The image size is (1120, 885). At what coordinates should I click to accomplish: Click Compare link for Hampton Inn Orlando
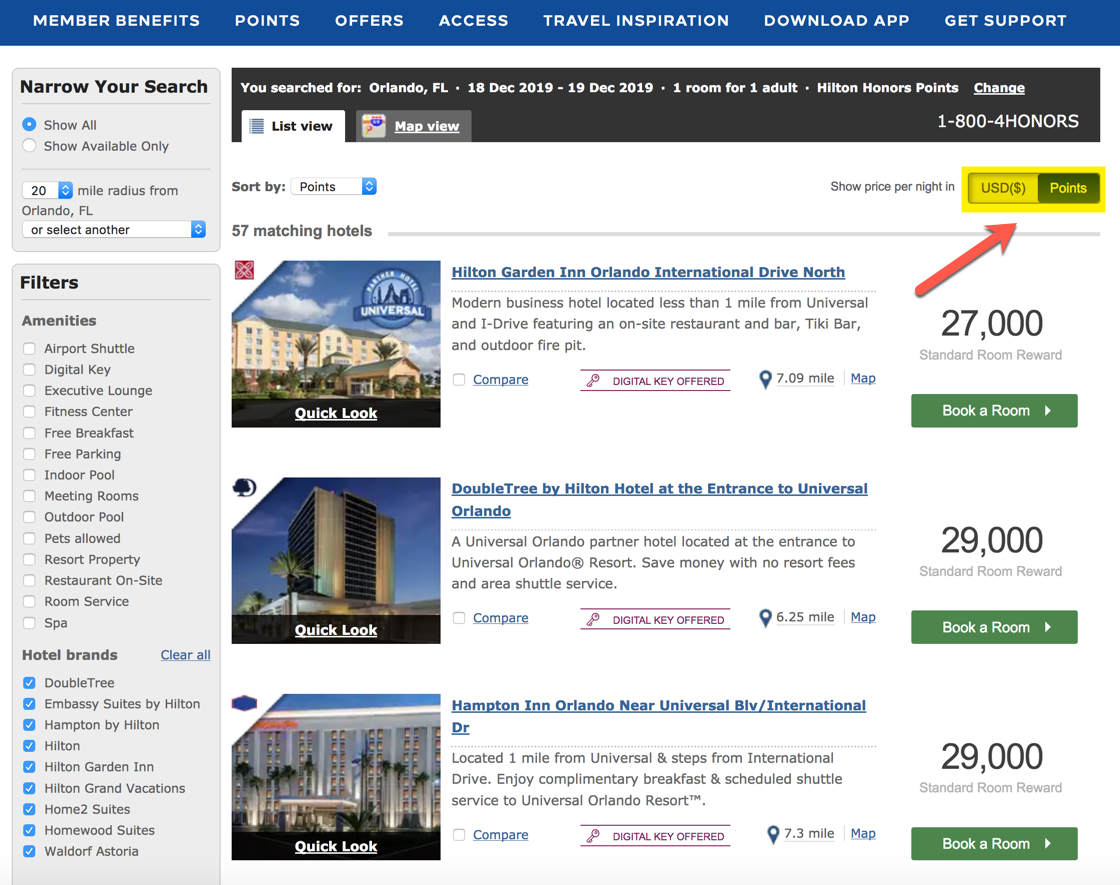(x=501, y=834)
